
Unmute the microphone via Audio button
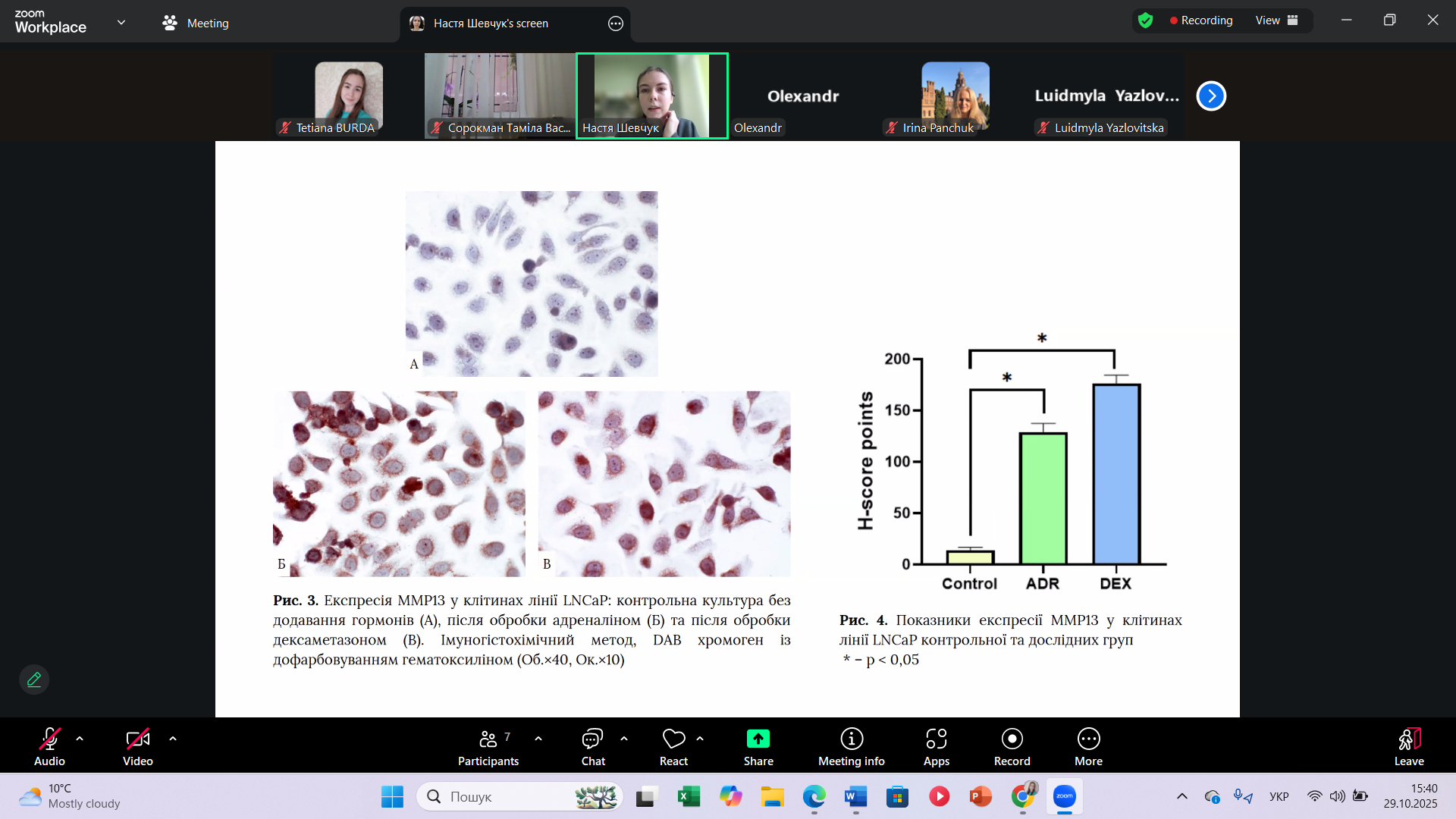tap(49, 747)
